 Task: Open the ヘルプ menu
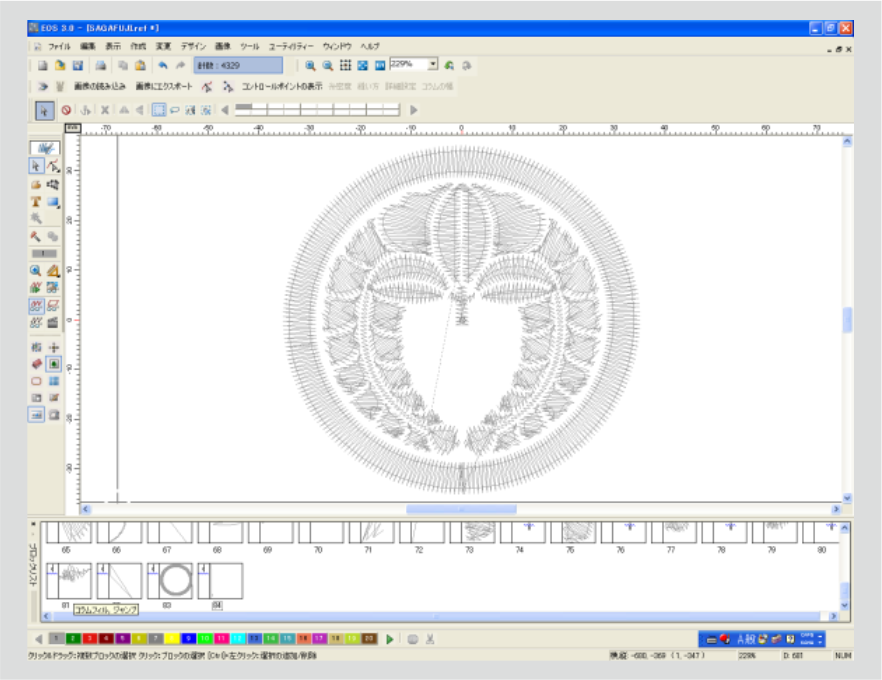pos(370,46)
